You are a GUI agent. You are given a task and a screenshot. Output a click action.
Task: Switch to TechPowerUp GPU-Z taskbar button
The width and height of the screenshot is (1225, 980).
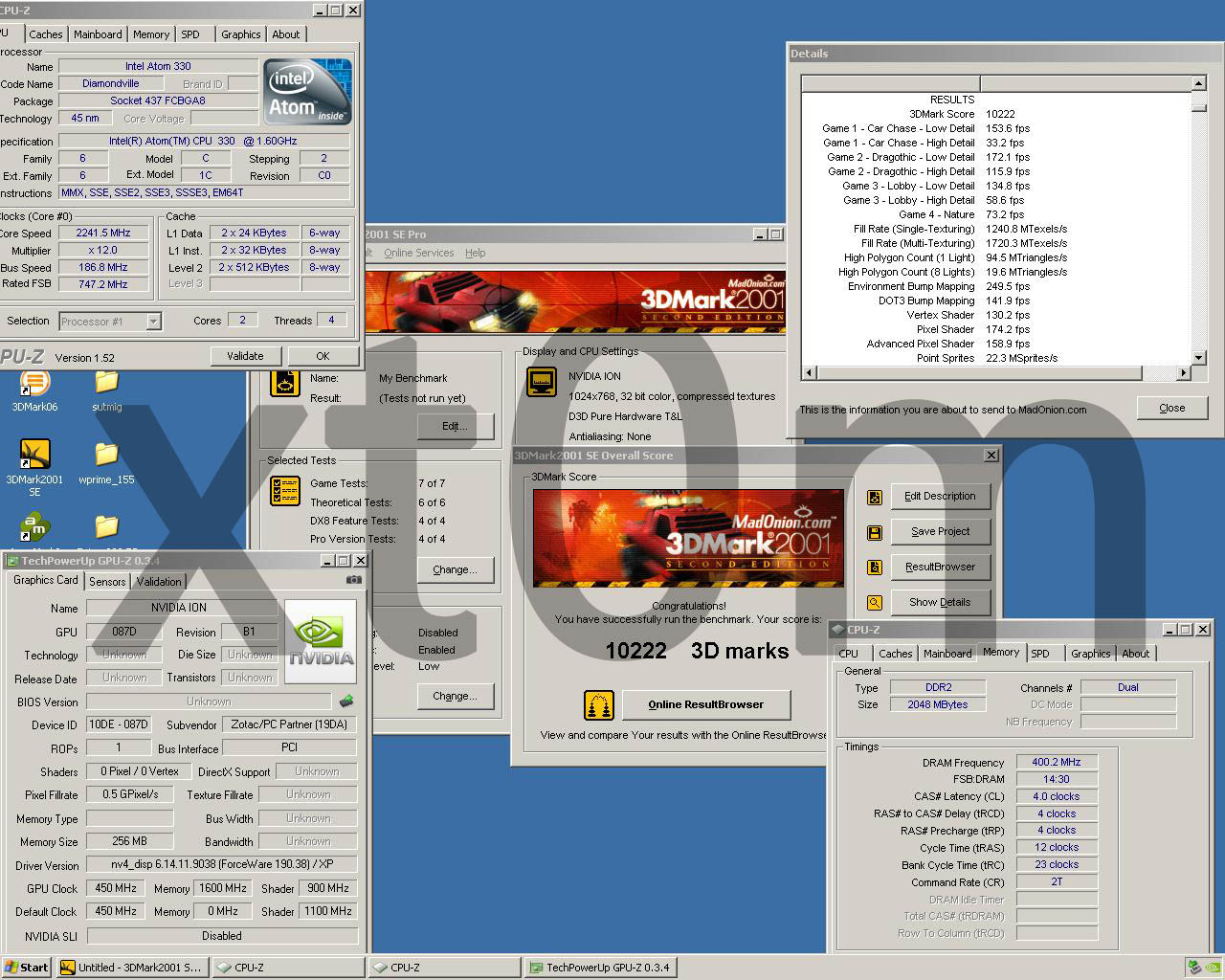coord(600,968)
